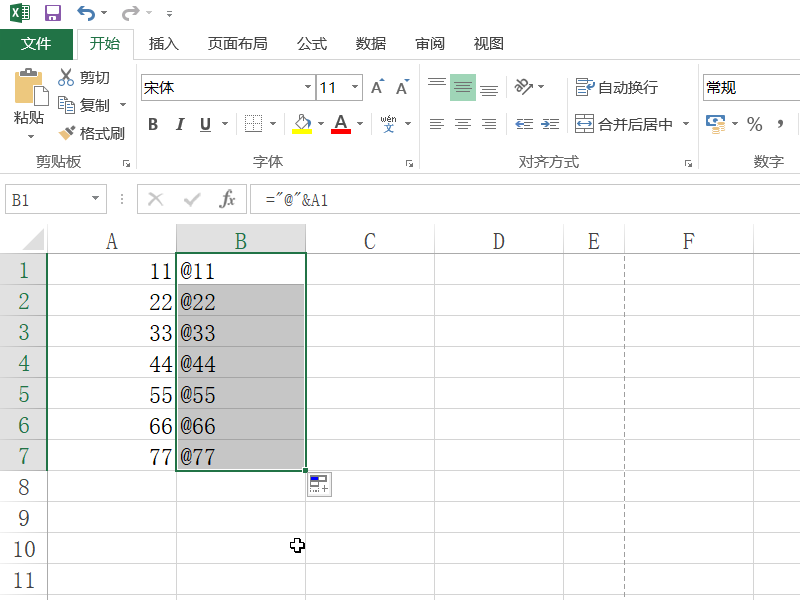Center text horizontally
Screen dimensions: 800x600
pos(463,124)
